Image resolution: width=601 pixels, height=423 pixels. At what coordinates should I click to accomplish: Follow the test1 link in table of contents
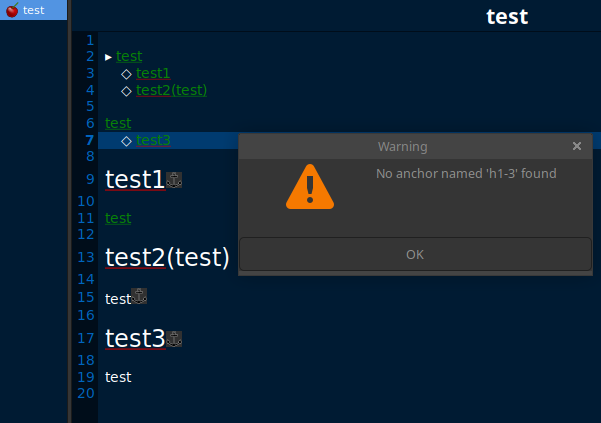coord(153,73)
